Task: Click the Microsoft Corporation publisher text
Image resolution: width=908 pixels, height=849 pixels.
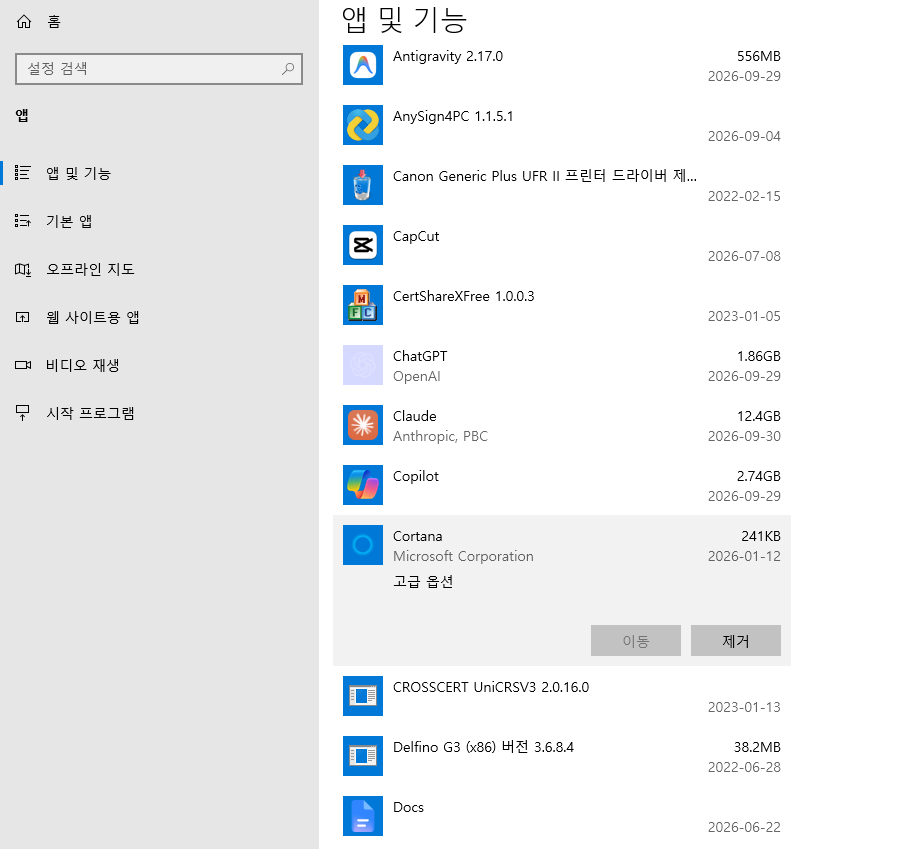Action: [463, 557]
